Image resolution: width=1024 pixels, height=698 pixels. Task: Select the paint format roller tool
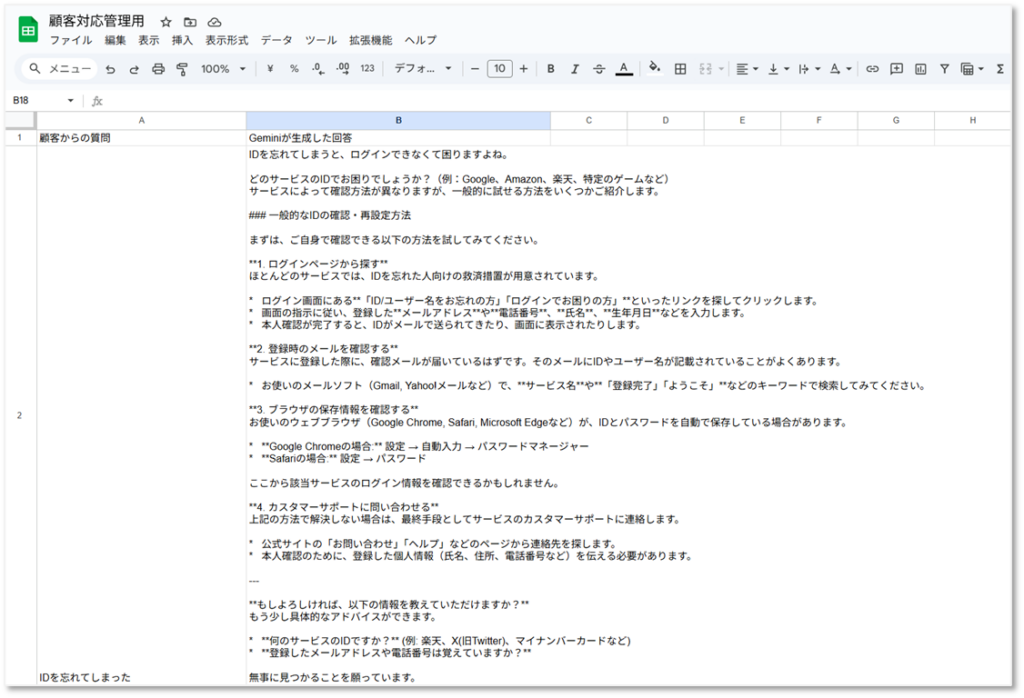click(x=182, y=69)
